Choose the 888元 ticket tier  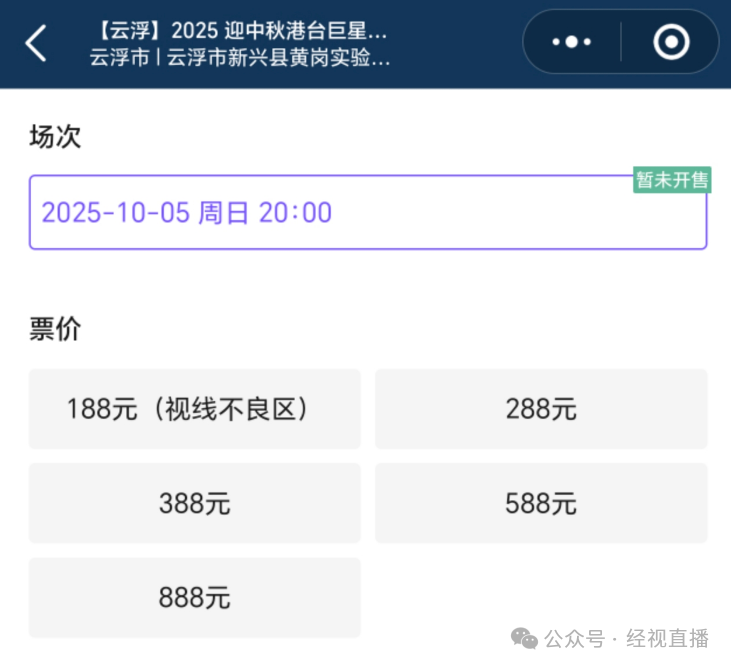tap(194, 598)
